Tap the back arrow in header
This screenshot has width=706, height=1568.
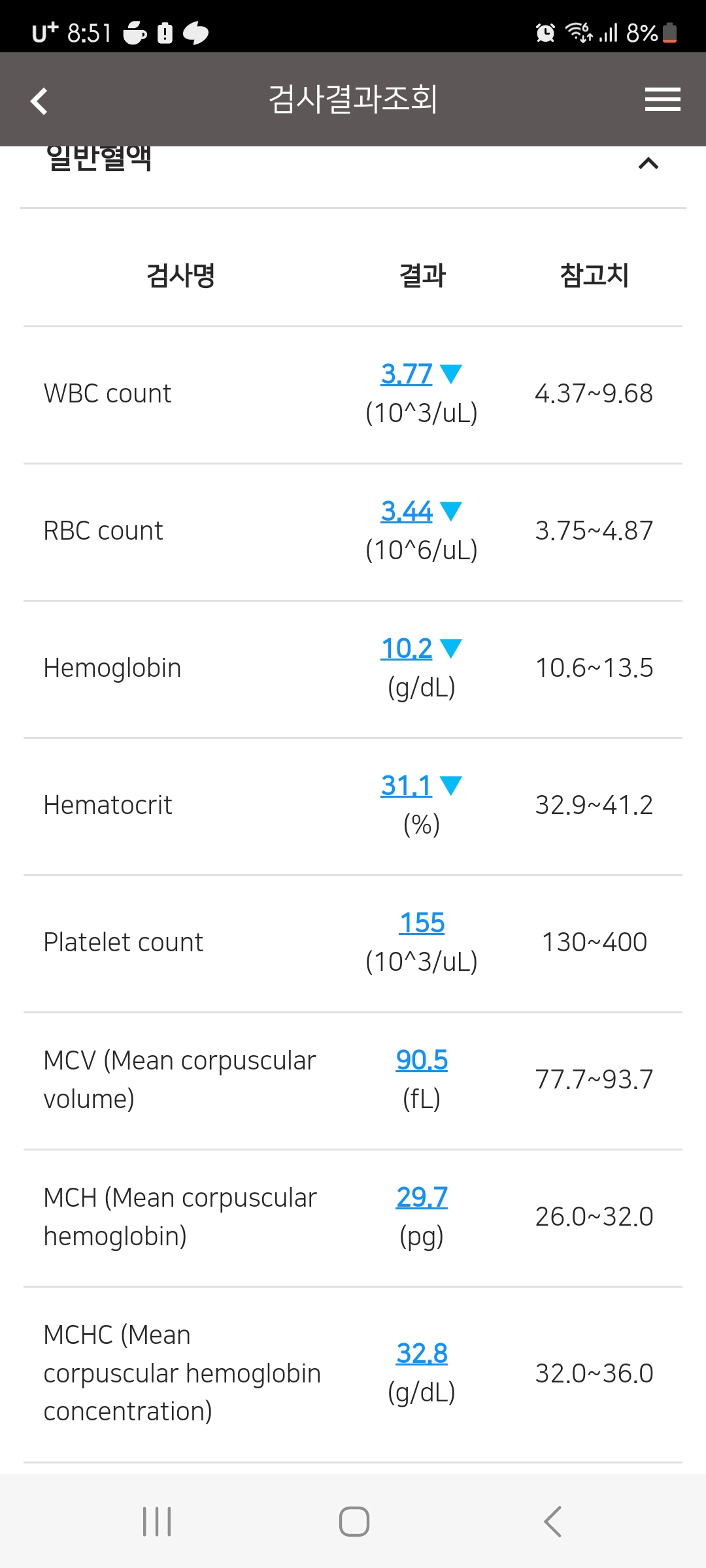tap(39, 101)
